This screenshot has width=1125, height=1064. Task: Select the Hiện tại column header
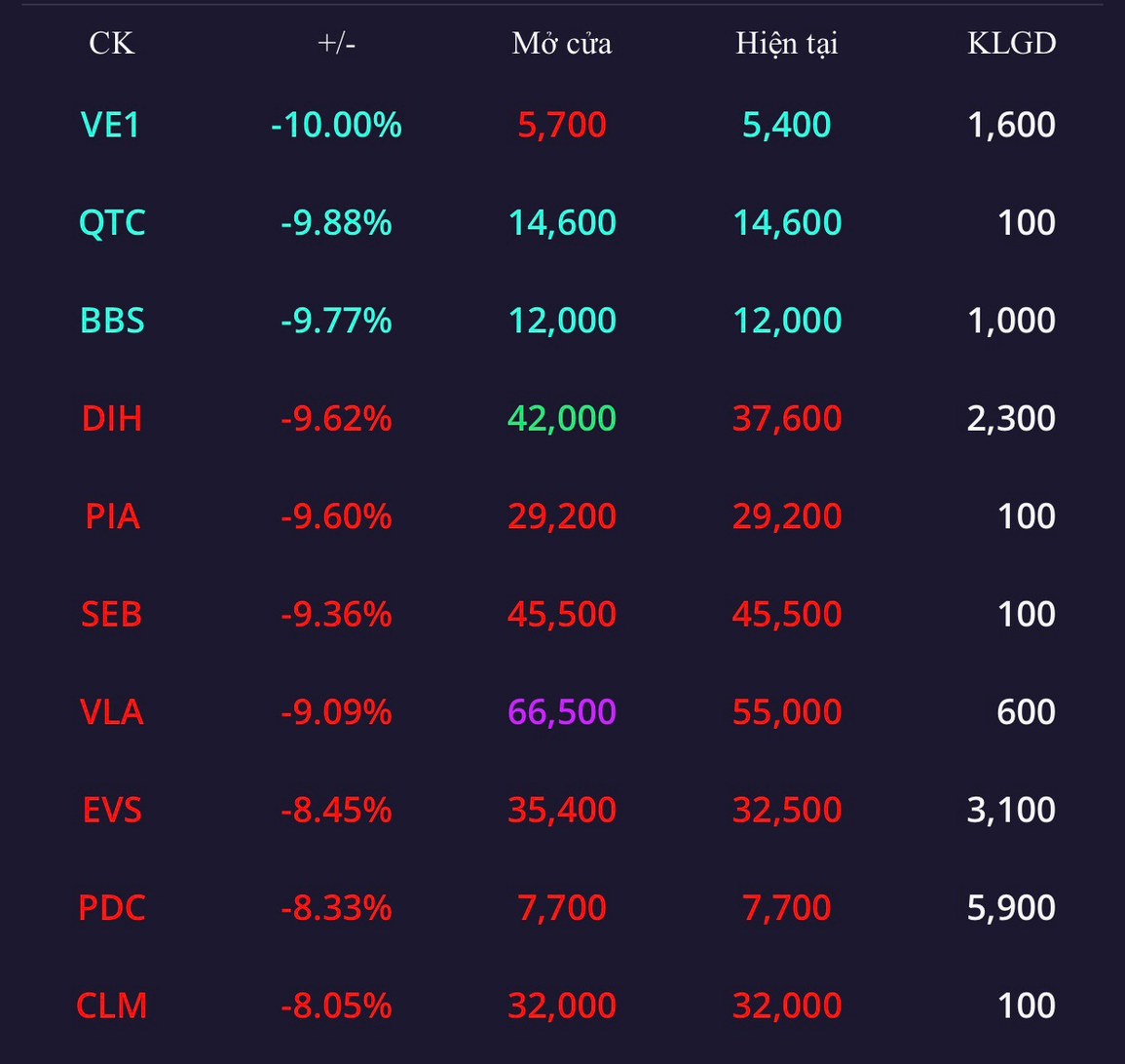pos(786,44)
